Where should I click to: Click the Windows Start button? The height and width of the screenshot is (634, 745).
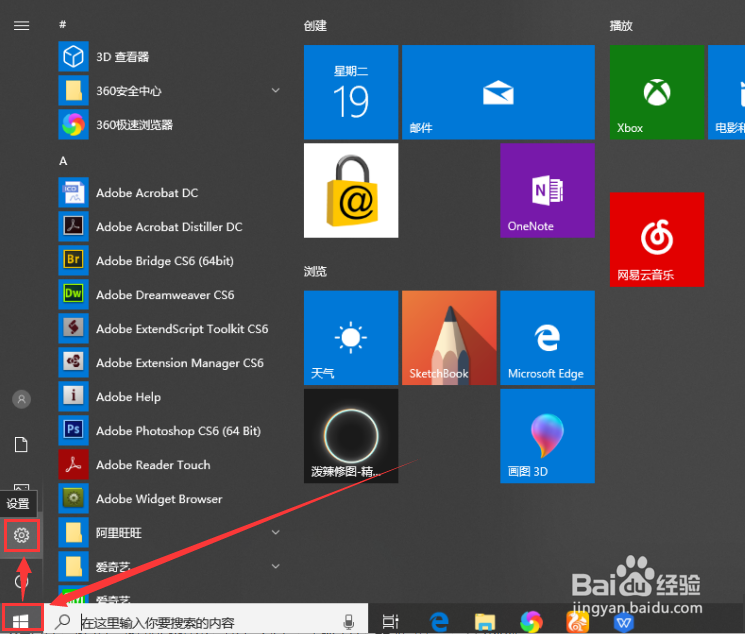coord(21,620)
